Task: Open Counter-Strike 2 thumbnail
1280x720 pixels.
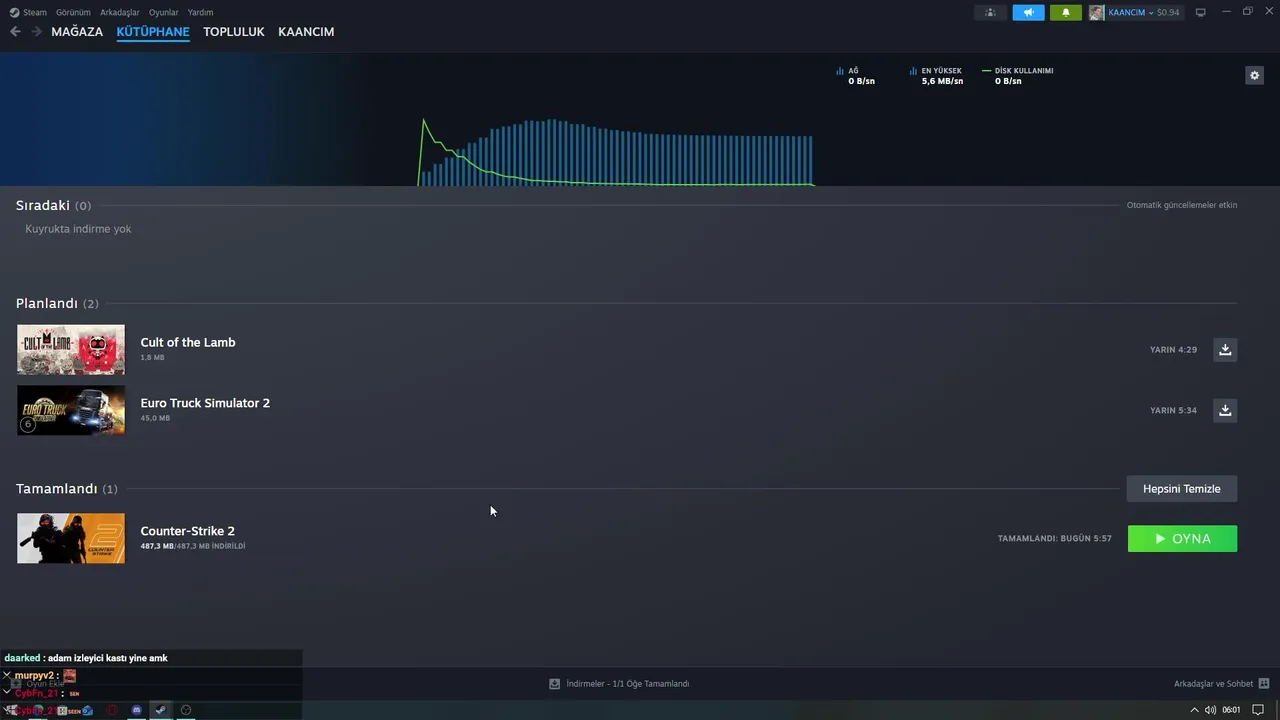Action: tap(71, 538)
